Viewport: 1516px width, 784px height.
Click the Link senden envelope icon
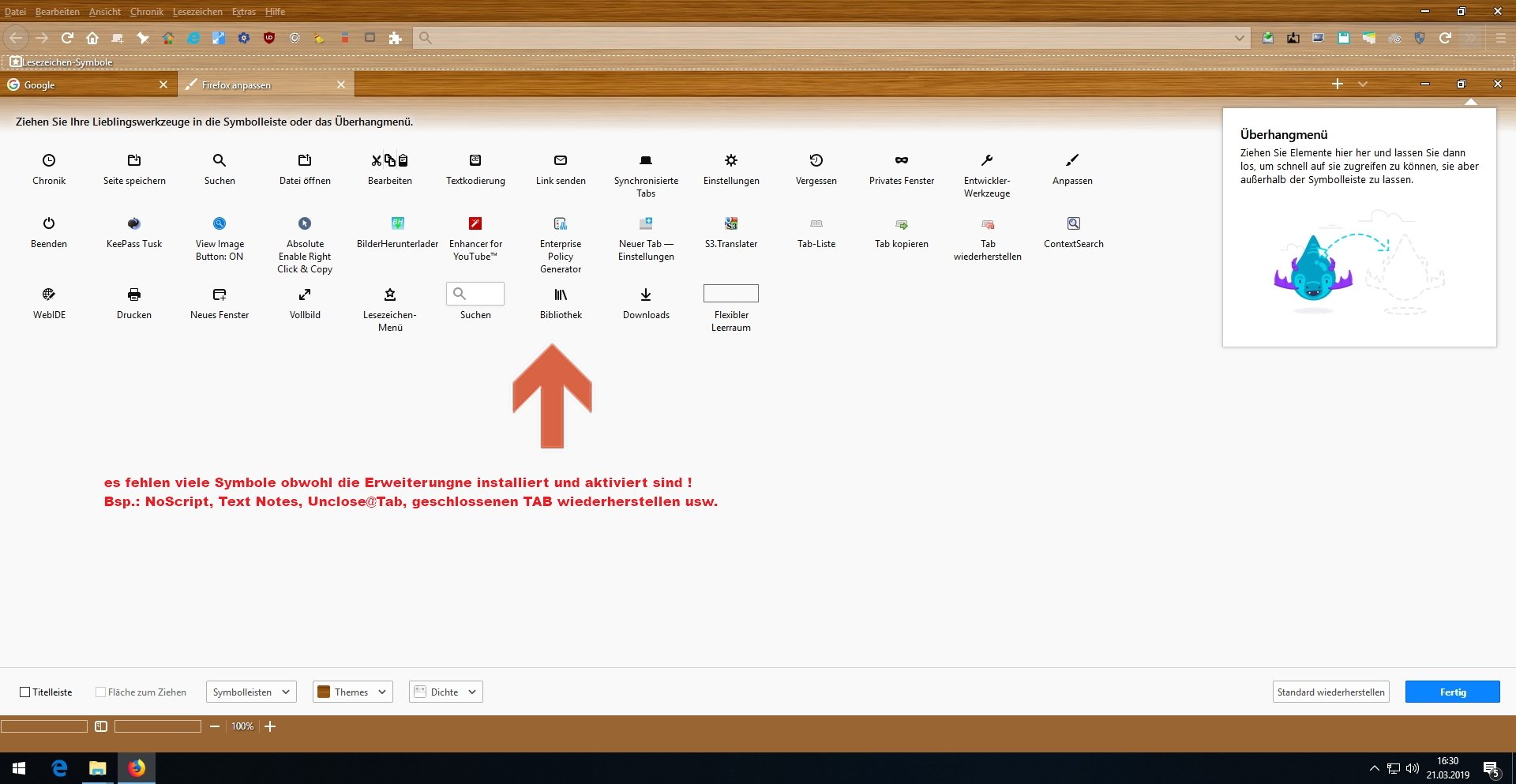coord(561,160)
